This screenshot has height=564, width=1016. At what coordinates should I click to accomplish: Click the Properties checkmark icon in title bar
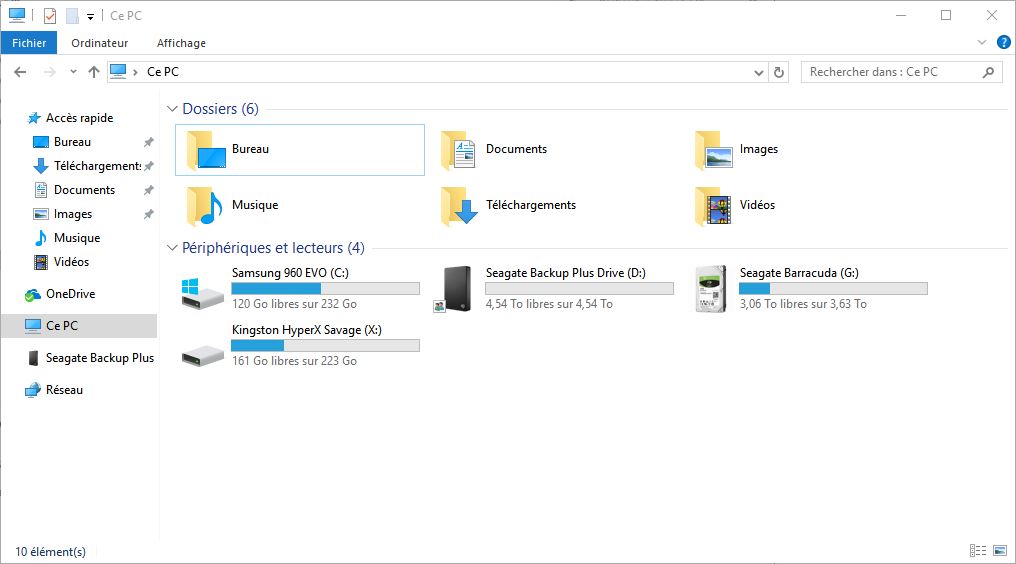[50, 16]
